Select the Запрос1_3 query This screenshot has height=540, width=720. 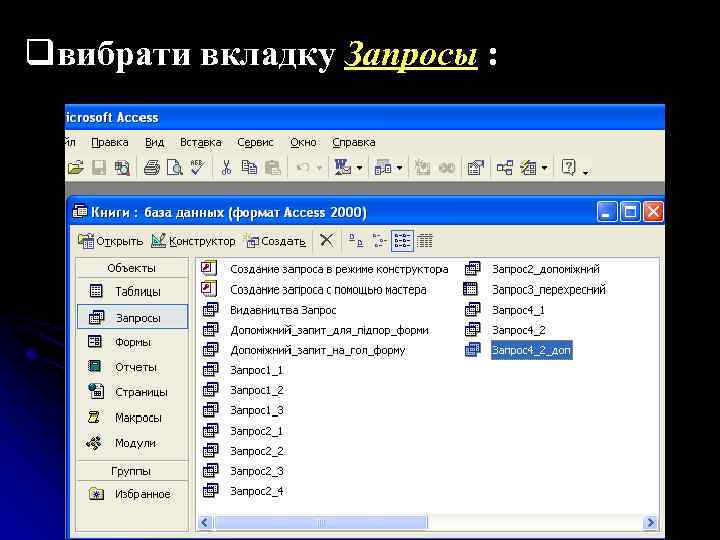point(243,410)
